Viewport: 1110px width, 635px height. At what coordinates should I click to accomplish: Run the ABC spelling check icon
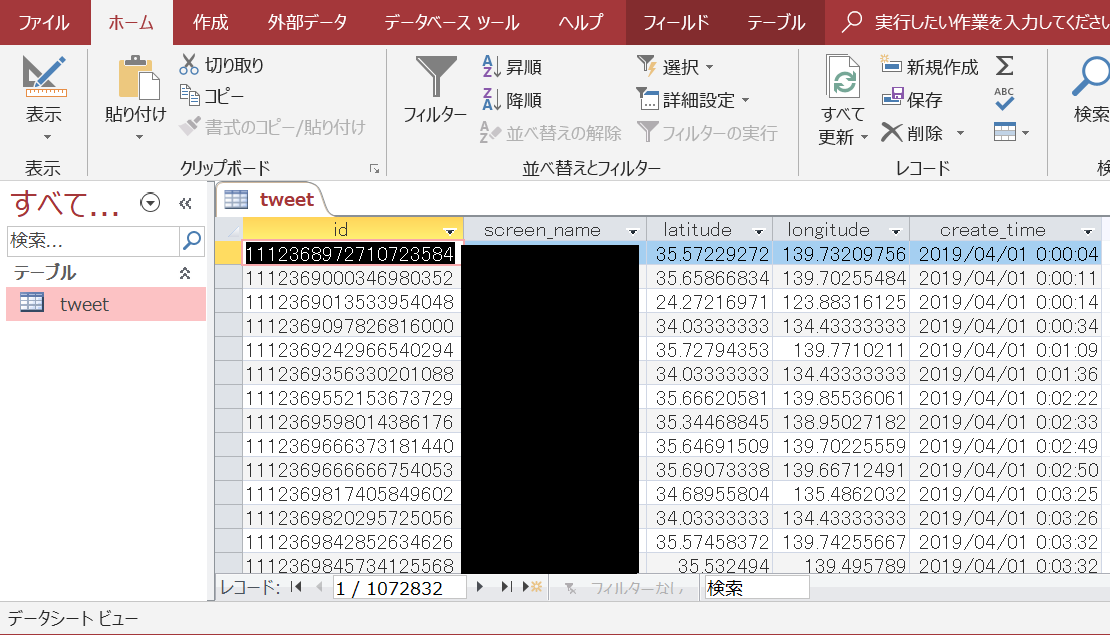tap(1004, 99)
